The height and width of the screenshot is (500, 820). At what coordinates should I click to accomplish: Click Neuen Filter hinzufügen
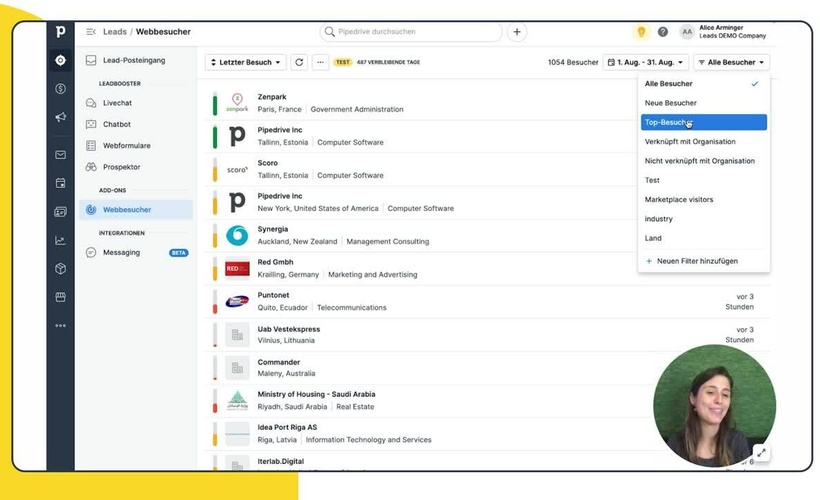point(697,261)
